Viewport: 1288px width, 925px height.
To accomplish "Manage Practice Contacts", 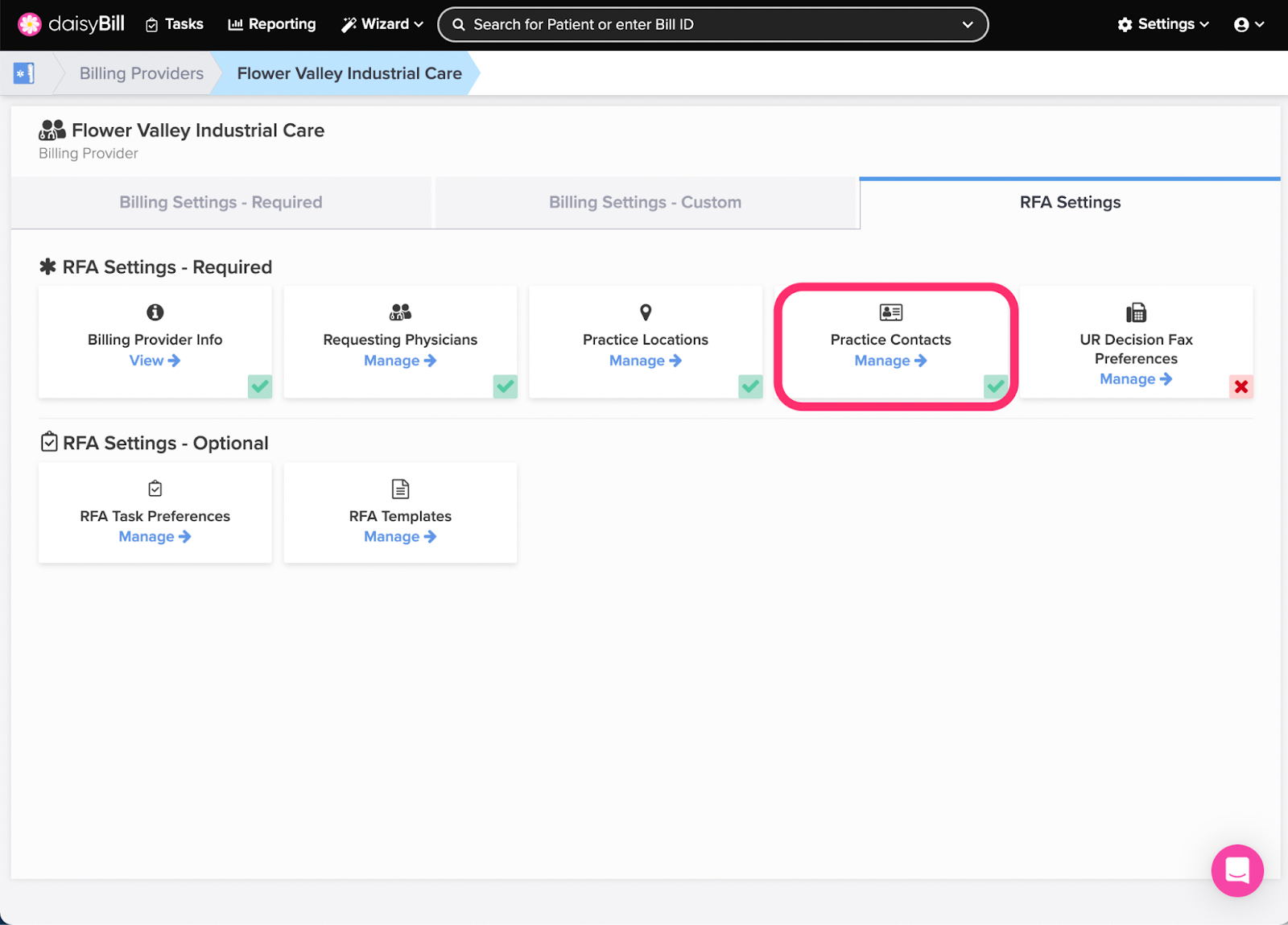I will (x=891, y=361).
